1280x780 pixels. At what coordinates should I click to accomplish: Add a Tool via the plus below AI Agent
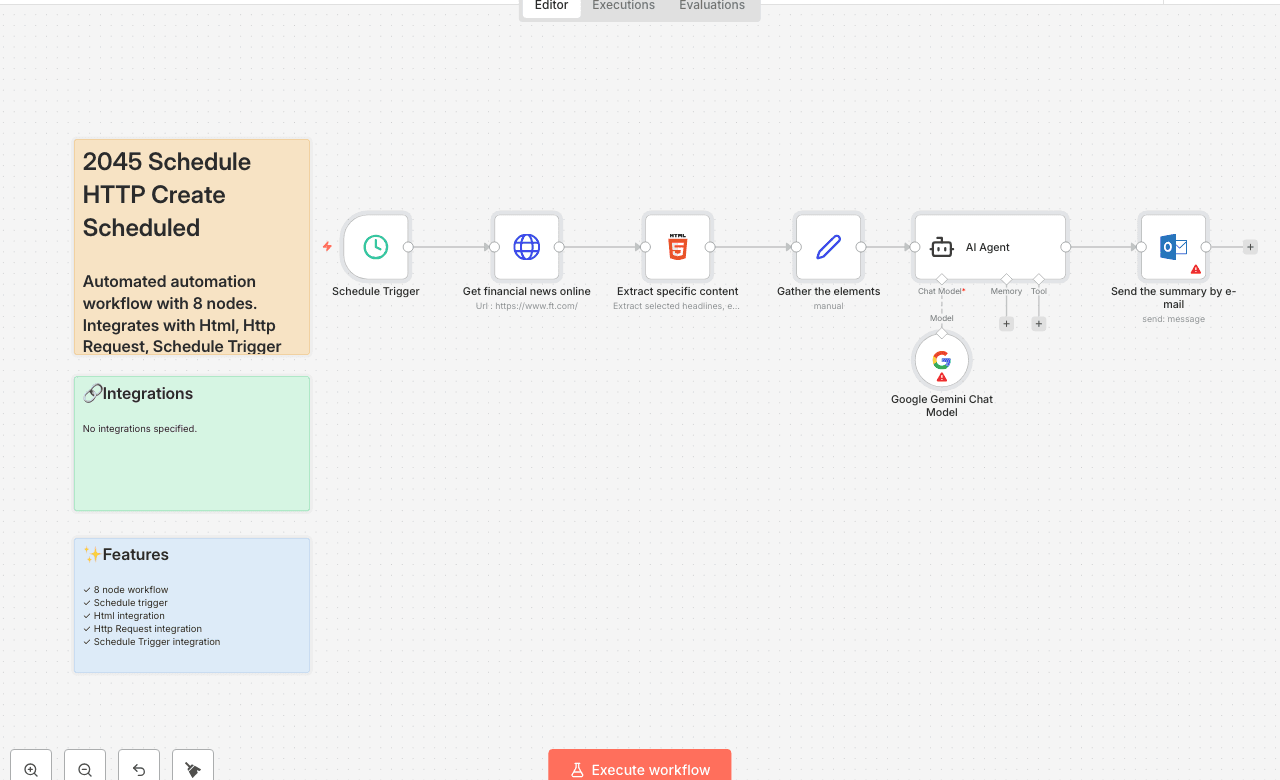tap(1038, 323)
